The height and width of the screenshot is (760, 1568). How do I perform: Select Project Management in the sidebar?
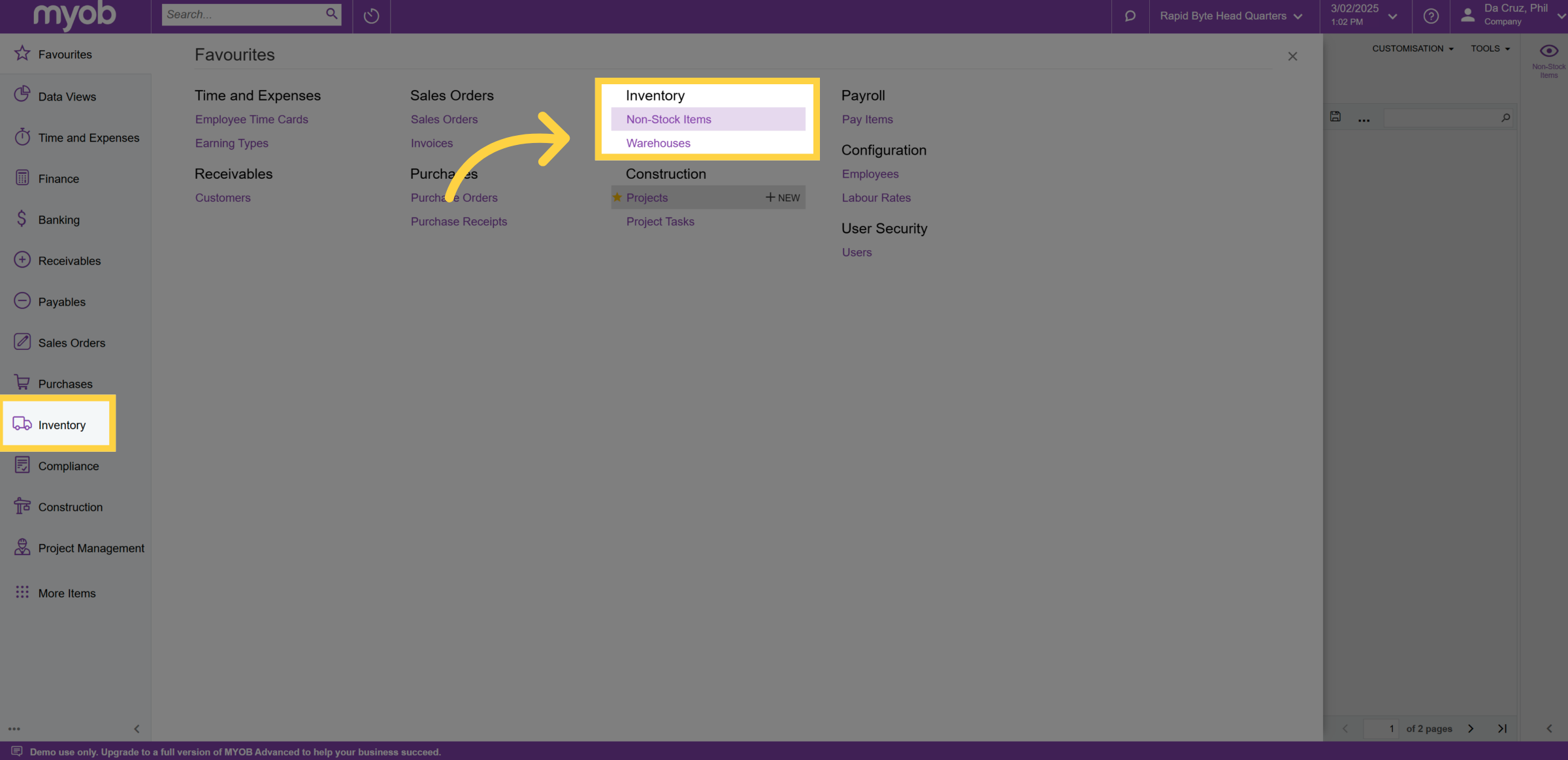pos(91,548)
